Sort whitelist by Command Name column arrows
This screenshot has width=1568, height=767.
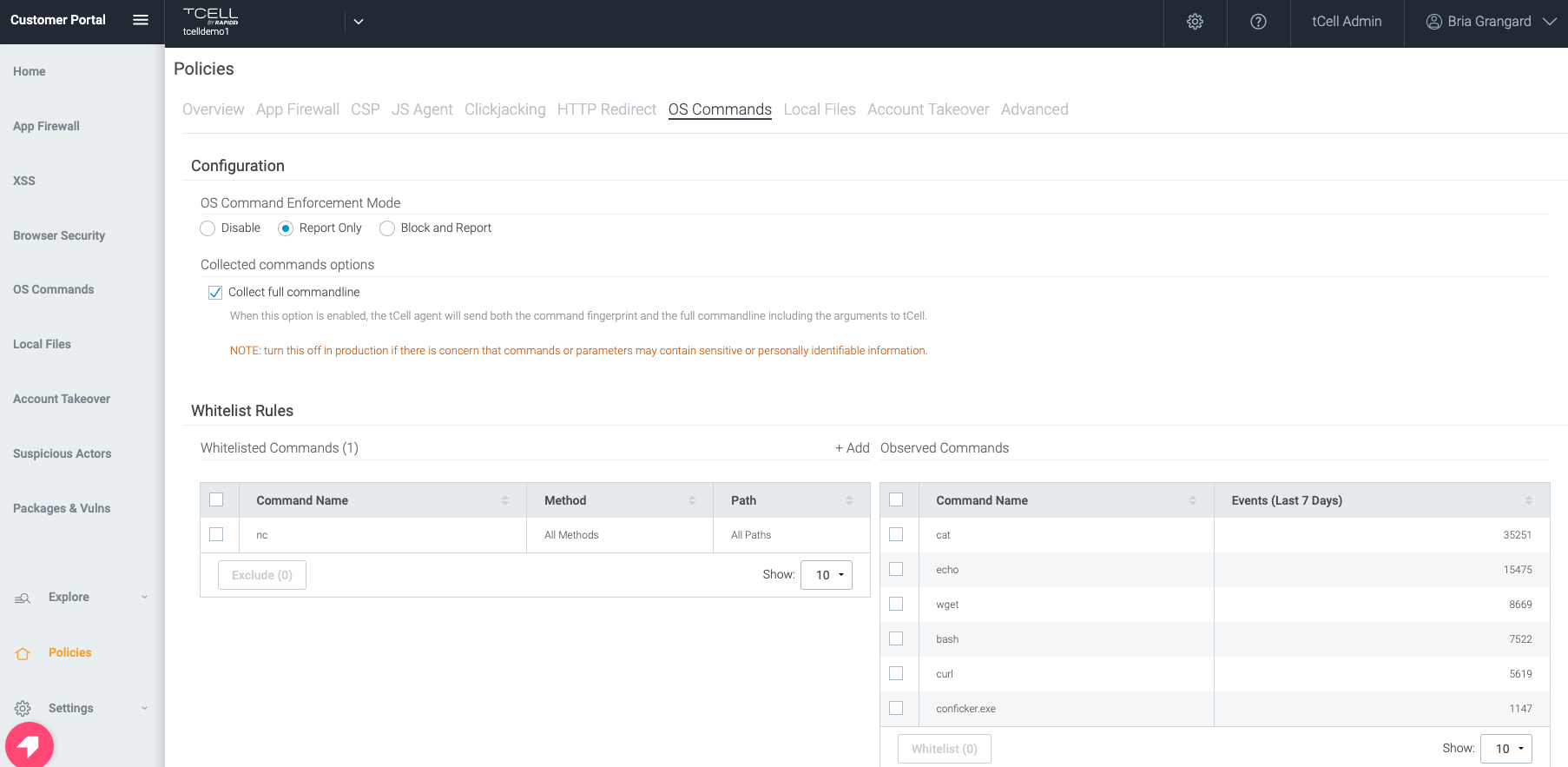[x=505, y=500]
